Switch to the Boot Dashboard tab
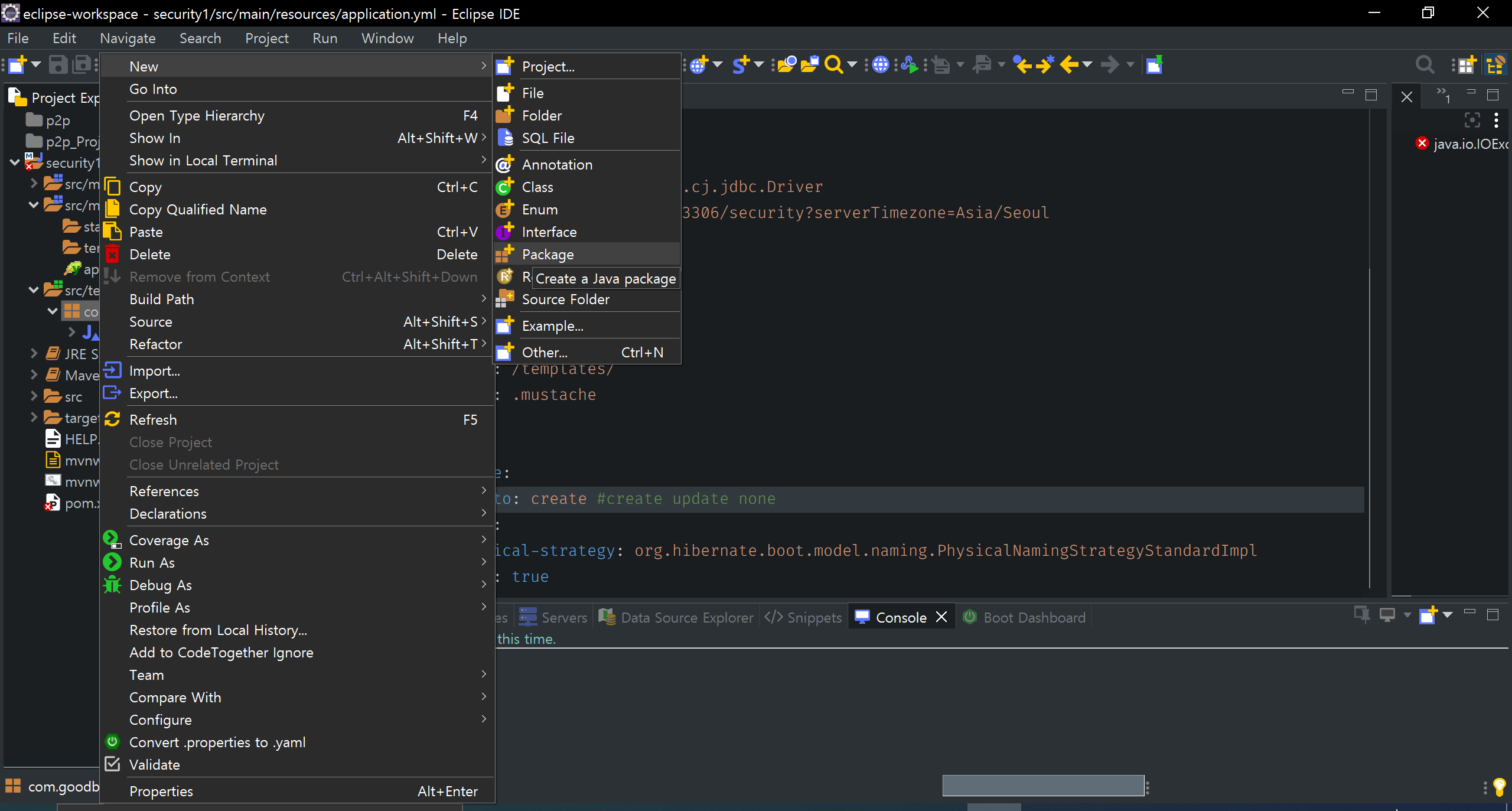Image resolution: width=1512 pixels, height=811 pixels. pos(1034,617)
